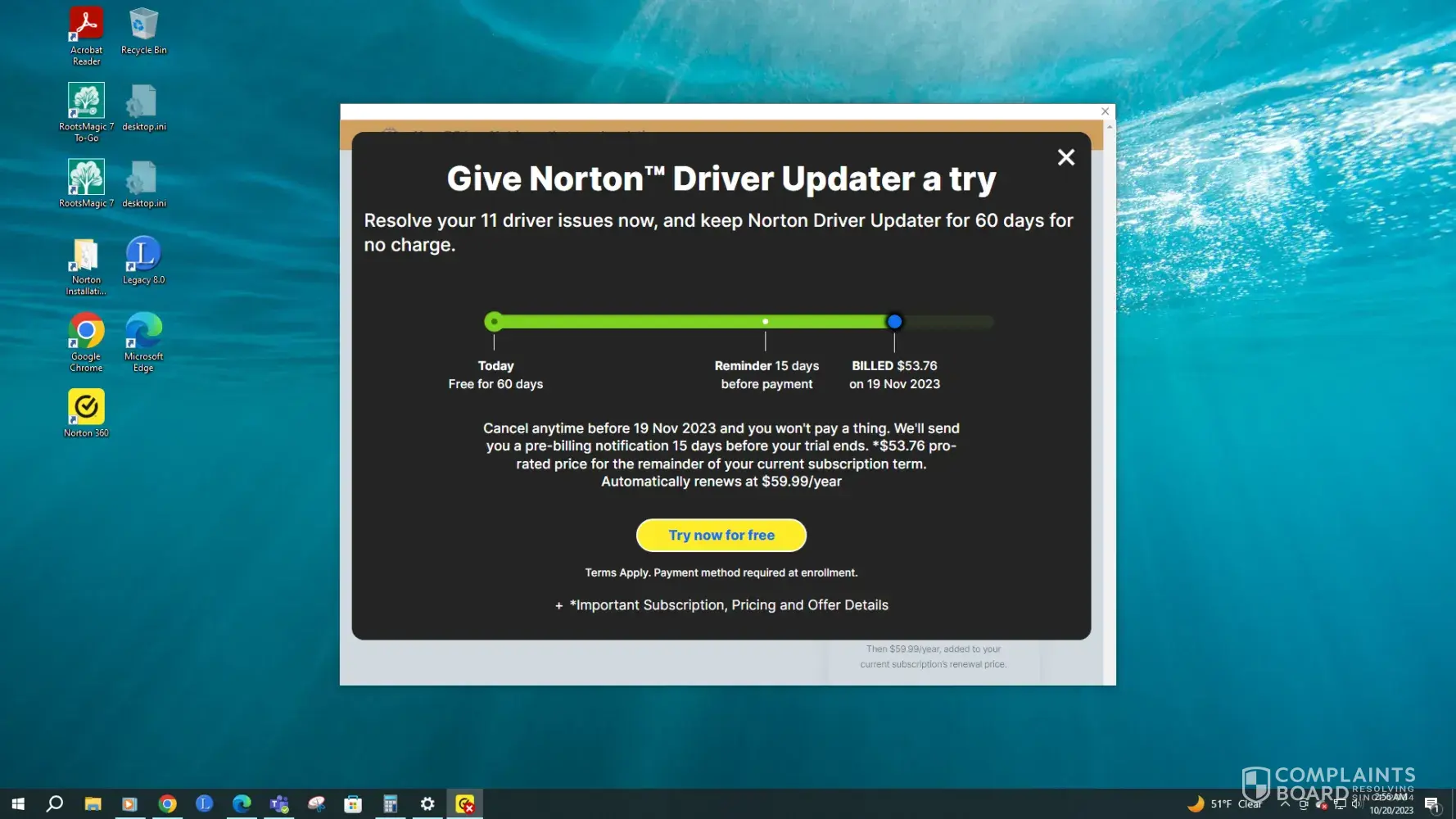Click the "Today" timeline label
Screen dimensions: 1456x819
(496, 366)
